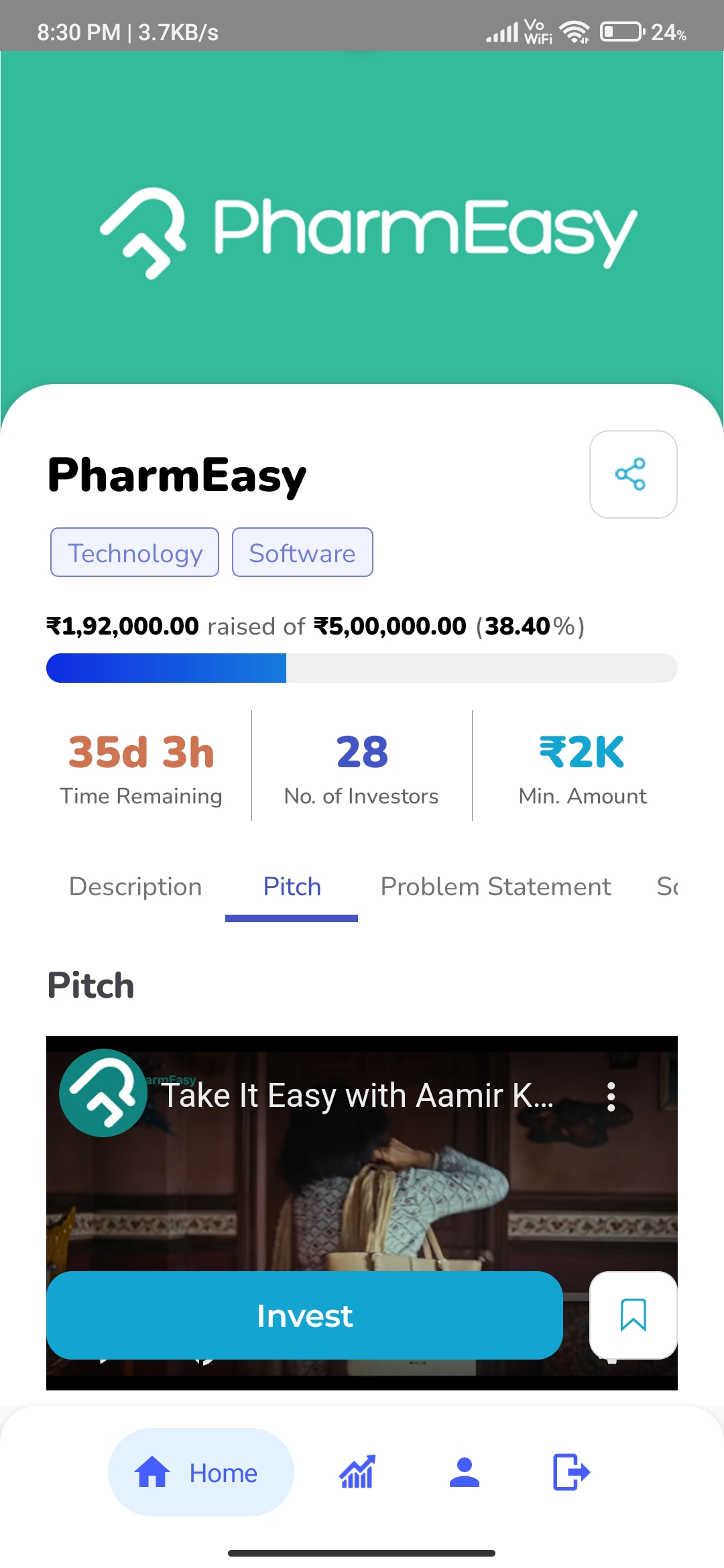Open your profile from bottom navigation

(465, 1473)
